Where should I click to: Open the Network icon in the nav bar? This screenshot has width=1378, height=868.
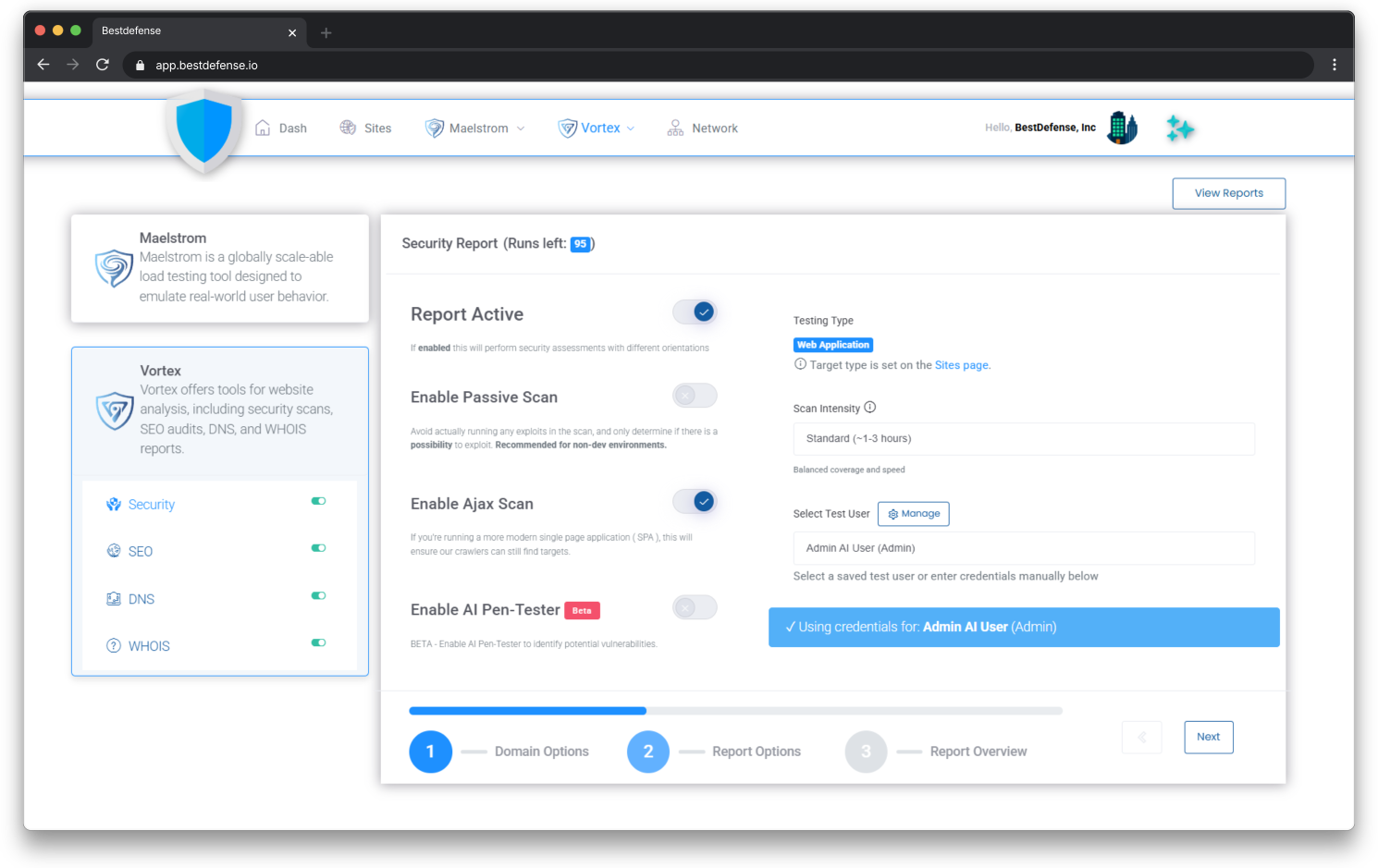click(674, 128)
